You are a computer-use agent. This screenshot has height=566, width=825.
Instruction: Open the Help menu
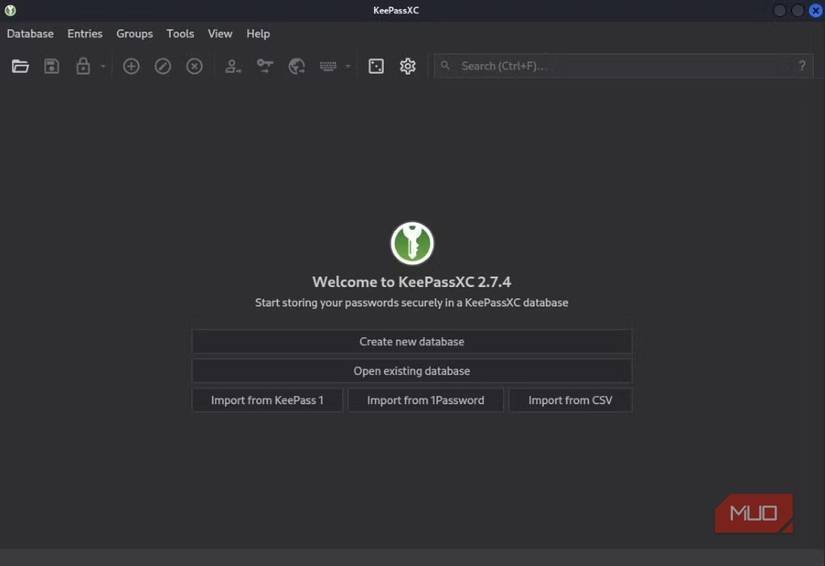coord(258,34)
